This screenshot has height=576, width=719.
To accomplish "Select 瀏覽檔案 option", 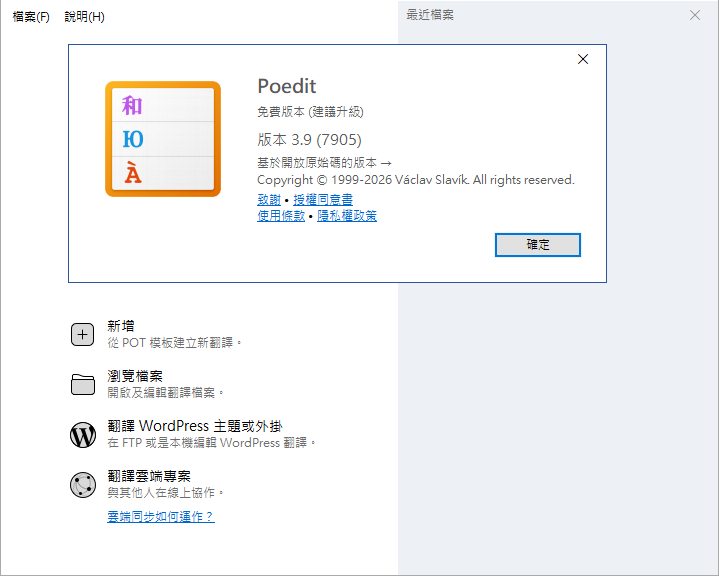I will (x=135, y=376).
